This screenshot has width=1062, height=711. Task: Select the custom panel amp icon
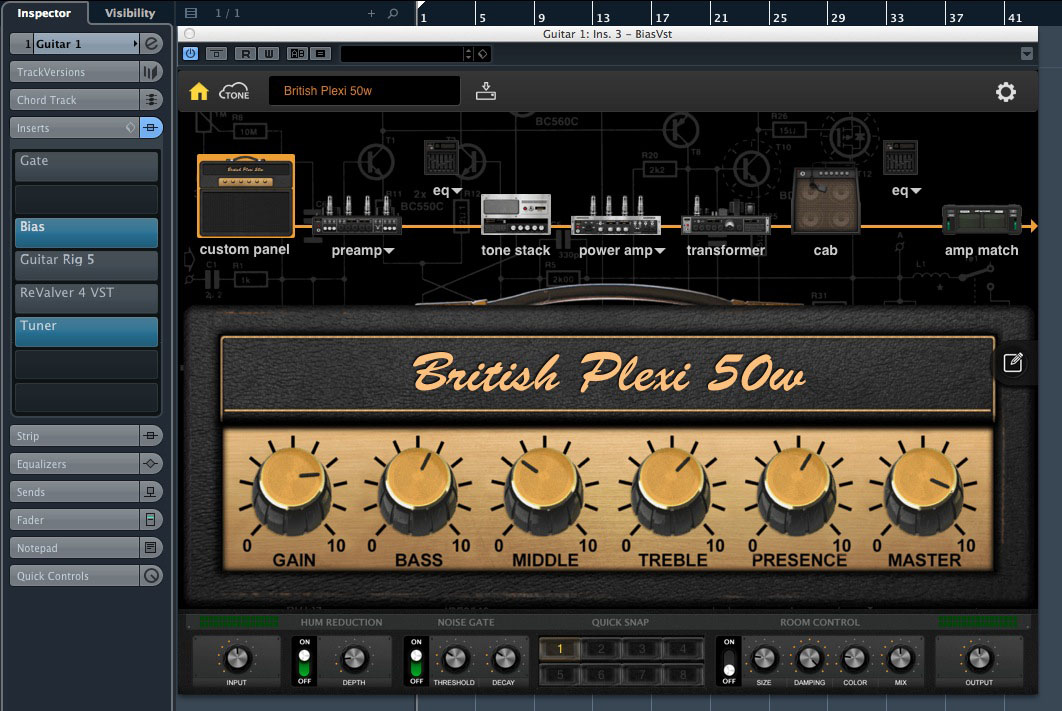(x=246, y=196)
